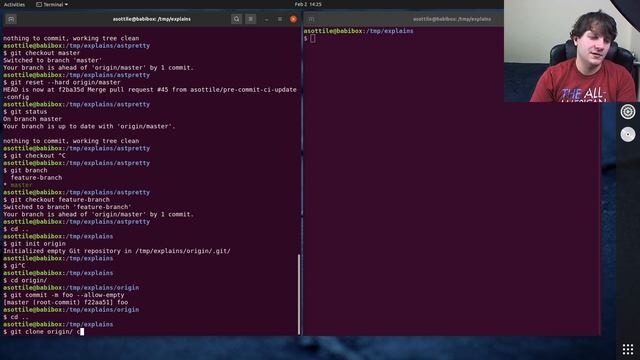Click the 'git reset --hard origin/master' line

(x=62, y=82)
